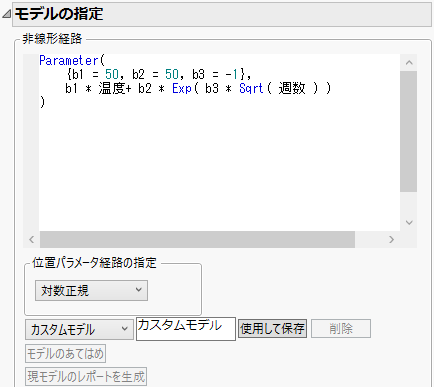This screenshot has height=387, width=434.
Task: Click the 温度 variable in formula
Action: [x=112, y=88]
